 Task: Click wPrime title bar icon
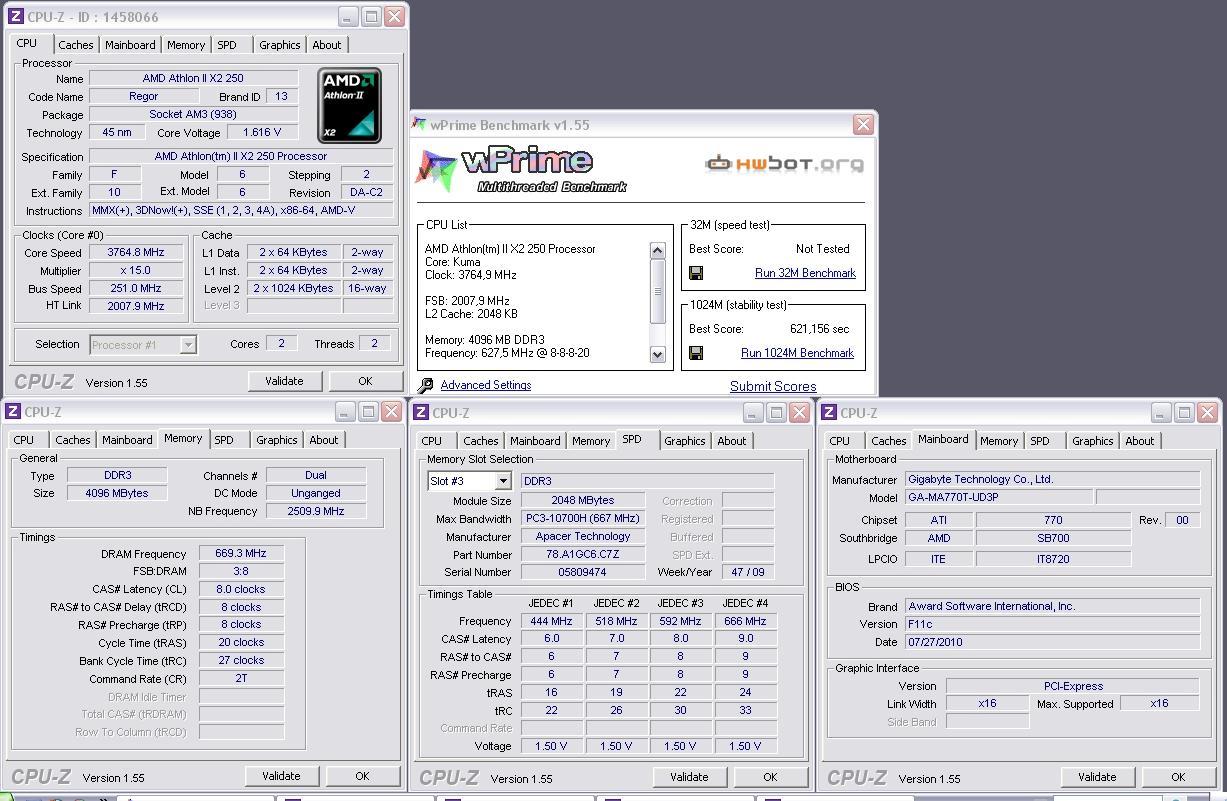pos(419,125)
